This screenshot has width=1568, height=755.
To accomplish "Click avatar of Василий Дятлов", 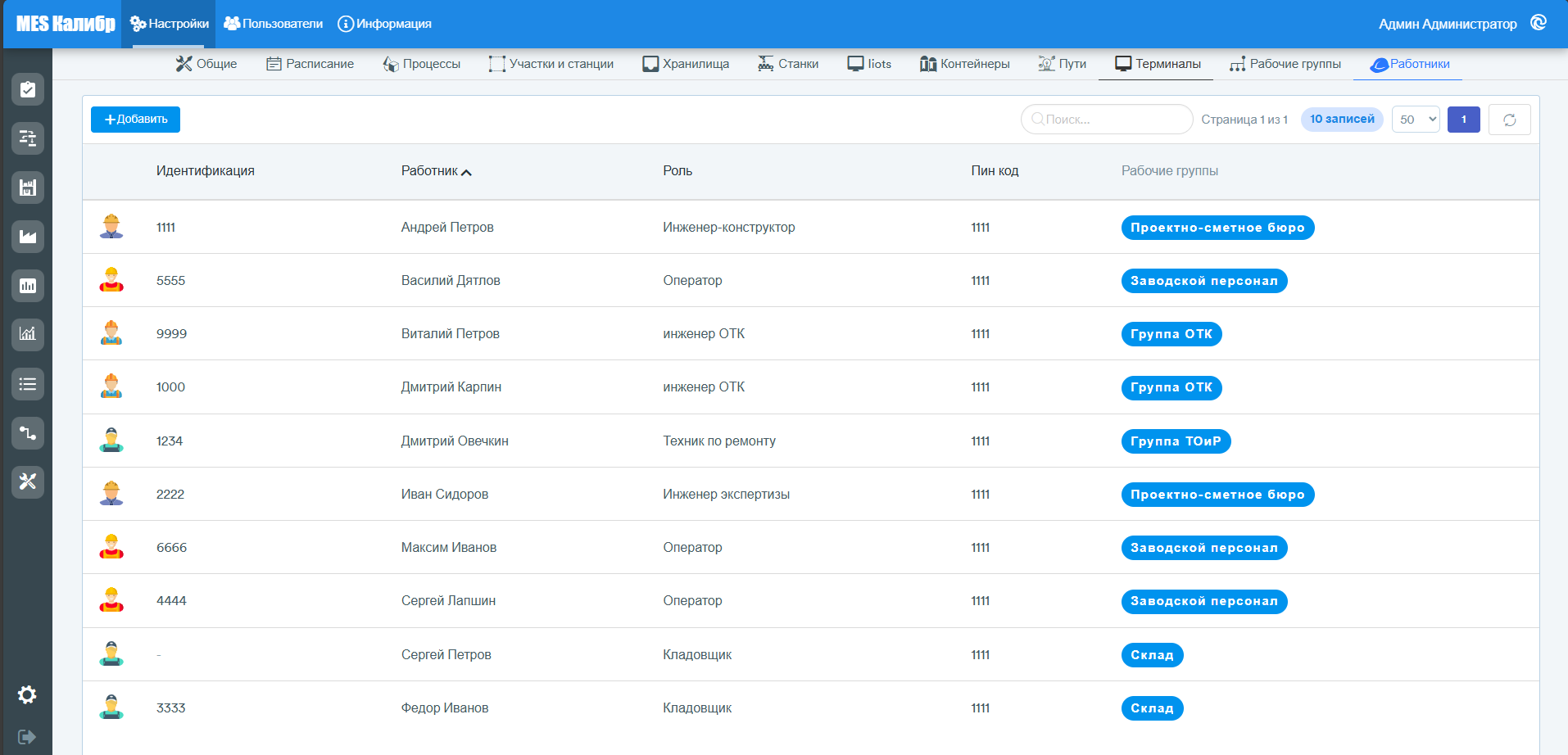I will 111,280.
